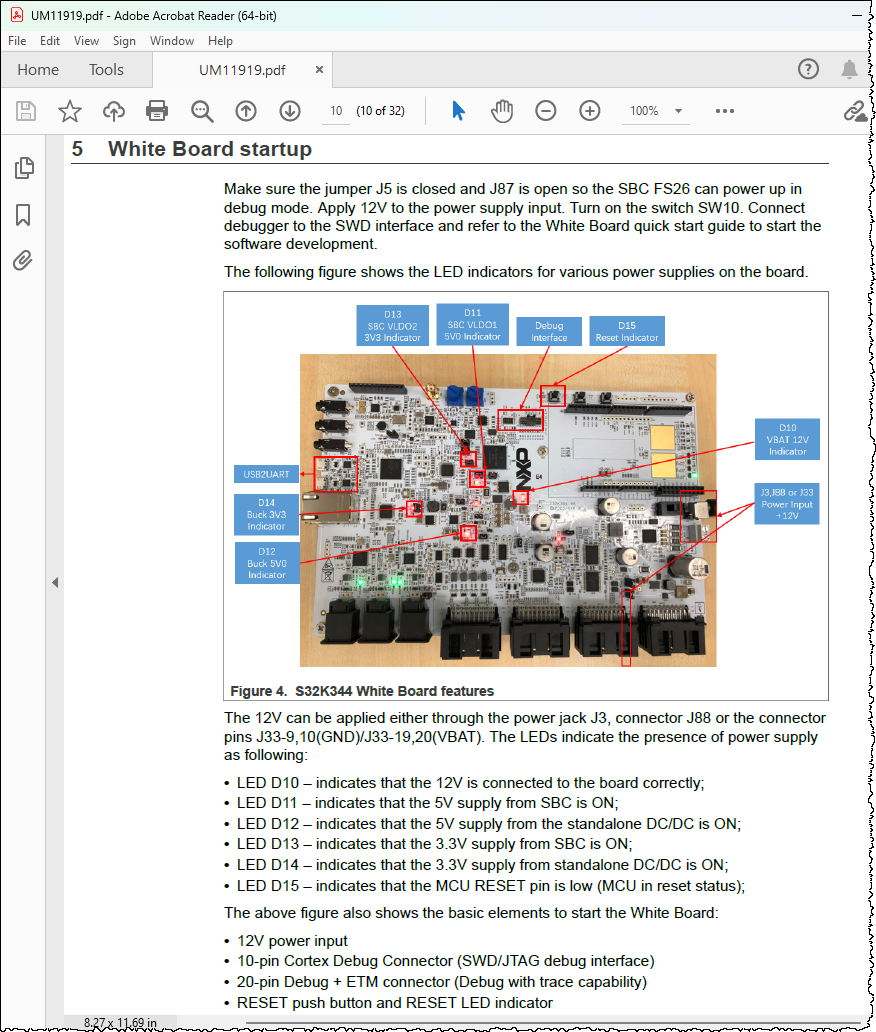Open the View menu
The height and width of the screenshot is (1032, 876).
coord(86,41)
